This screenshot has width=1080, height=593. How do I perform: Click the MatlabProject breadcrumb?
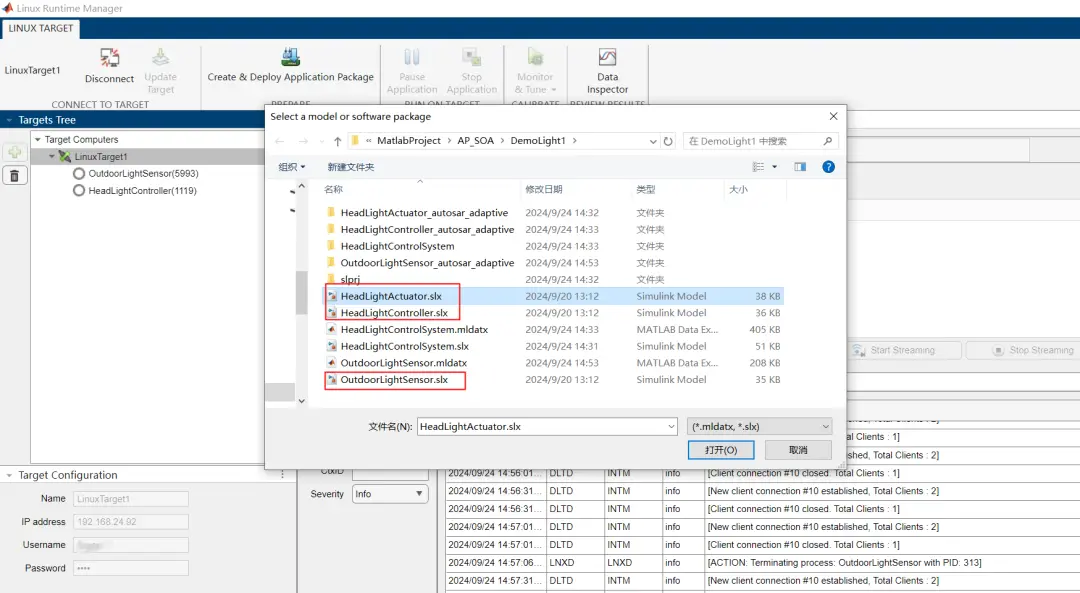coord(408,141)
